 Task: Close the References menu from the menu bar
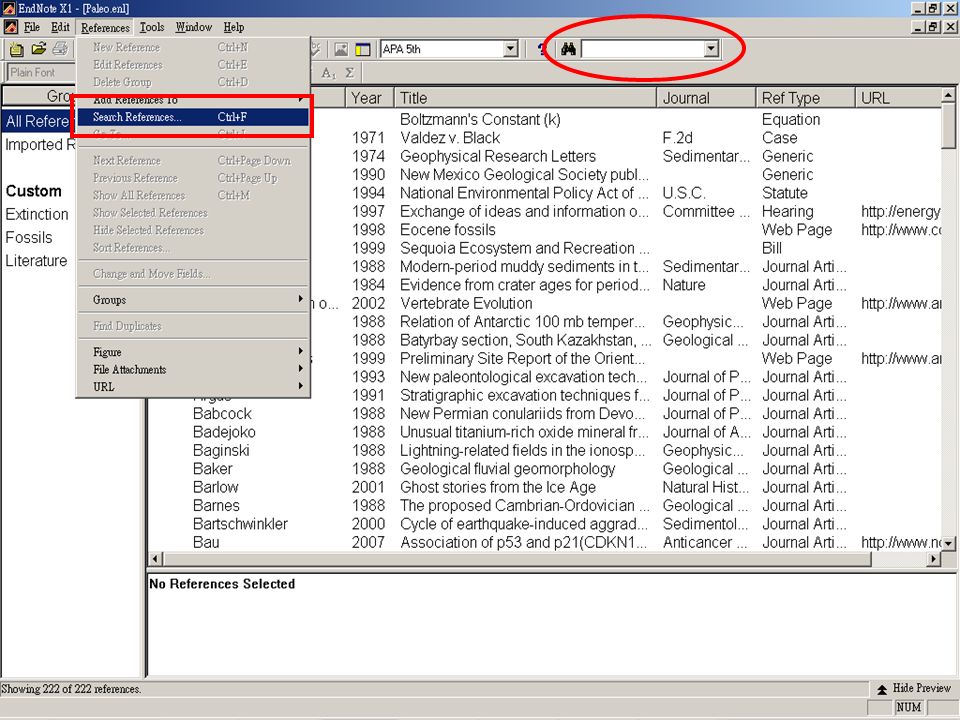point(105,28)
